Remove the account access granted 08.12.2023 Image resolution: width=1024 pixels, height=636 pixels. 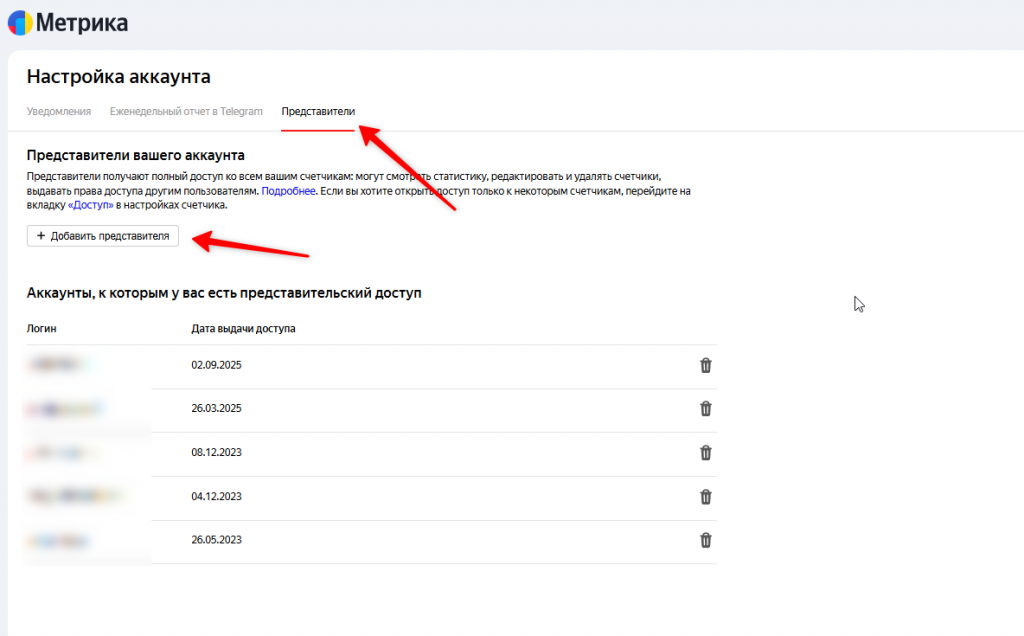coord(705,452)
